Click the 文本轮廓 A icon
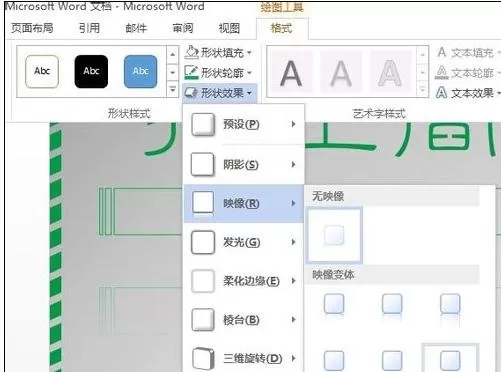 (442, 72)
